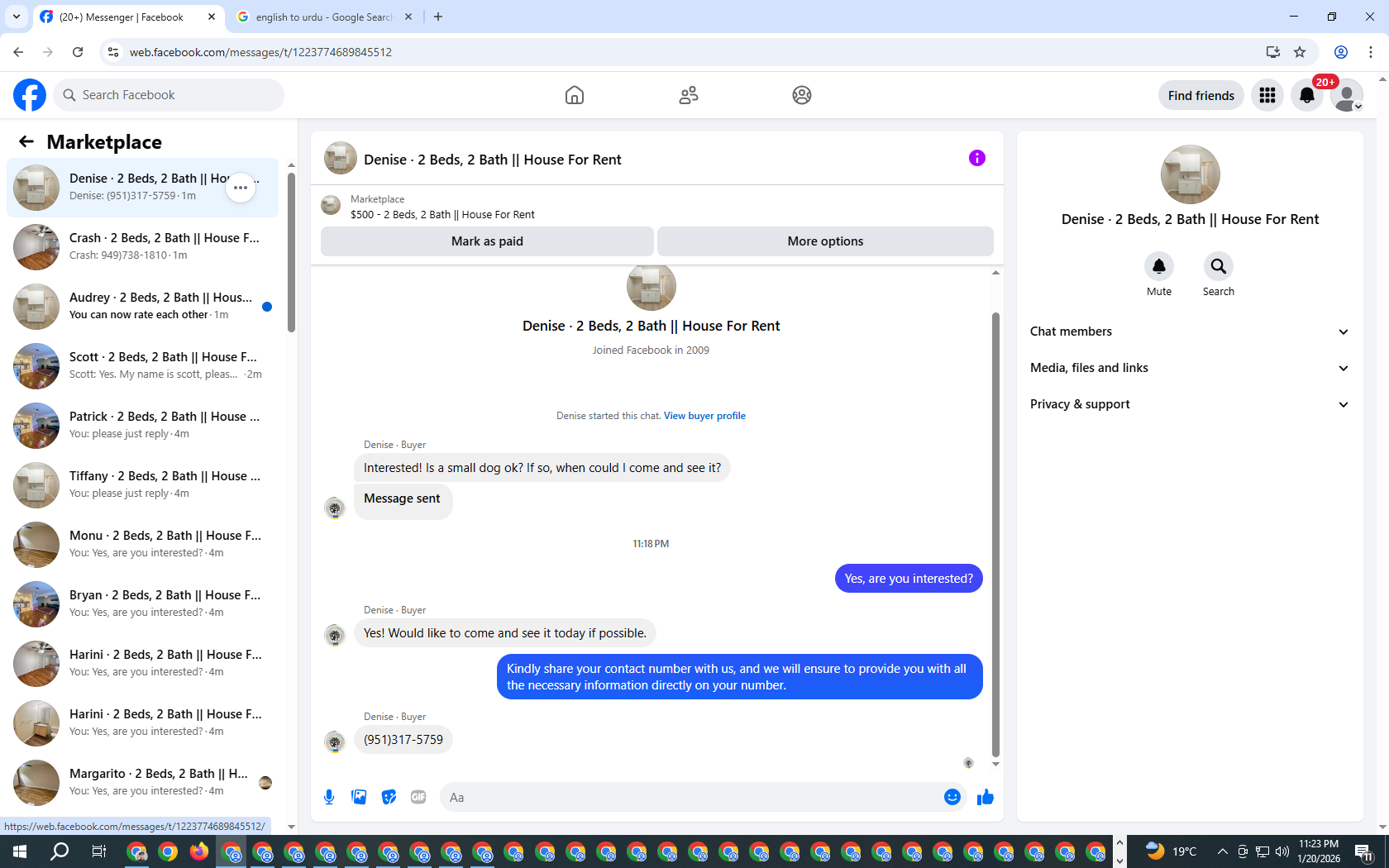Go back from Marketplace using the arrow
The width and height of the screenshot is (1389, 868).
coord(26,141)
